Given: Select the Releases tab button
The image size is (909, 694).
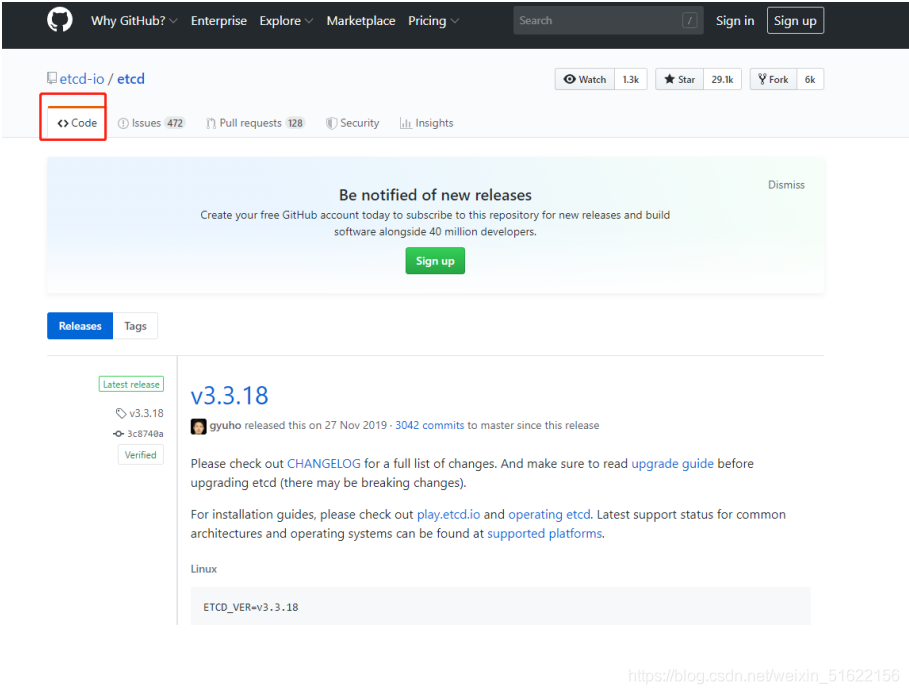Looking at the screenshot, I should click(80, 326).
